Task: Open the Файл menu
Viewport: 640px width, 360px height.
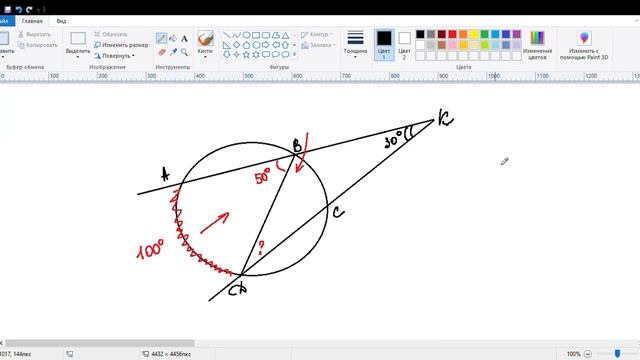Action: pyautogui.click(x=6, y=21)
